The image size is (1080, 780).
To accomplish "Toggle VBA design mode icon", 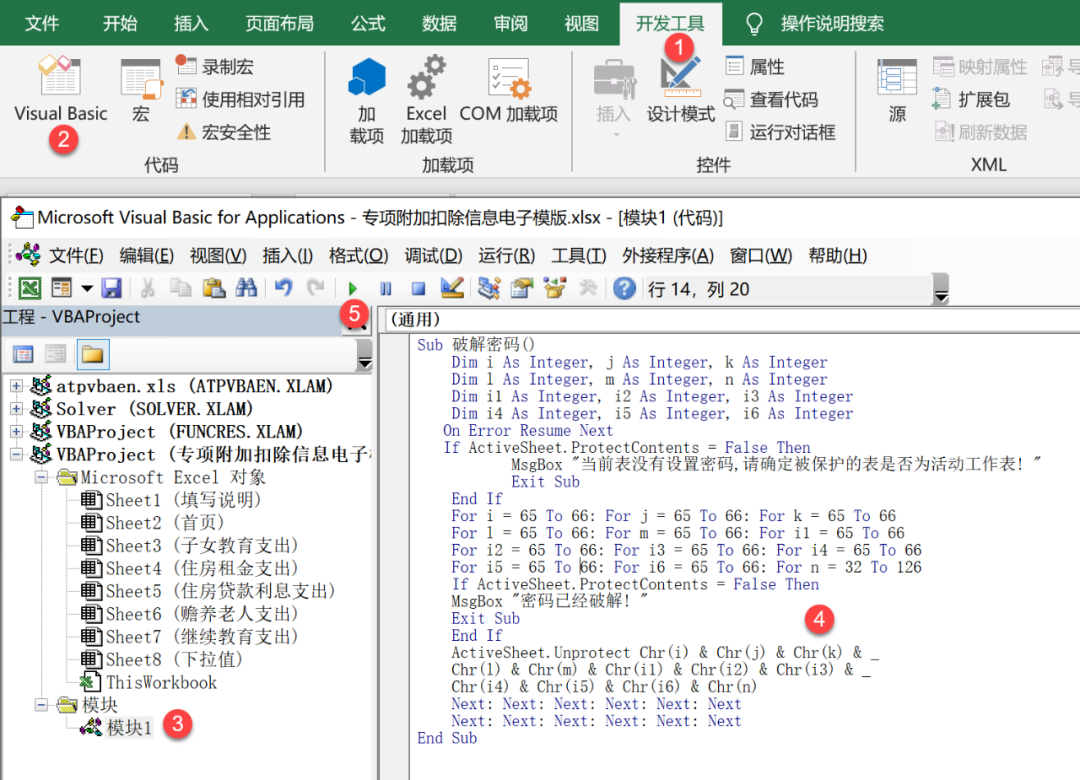I will [x=452, y=288].
